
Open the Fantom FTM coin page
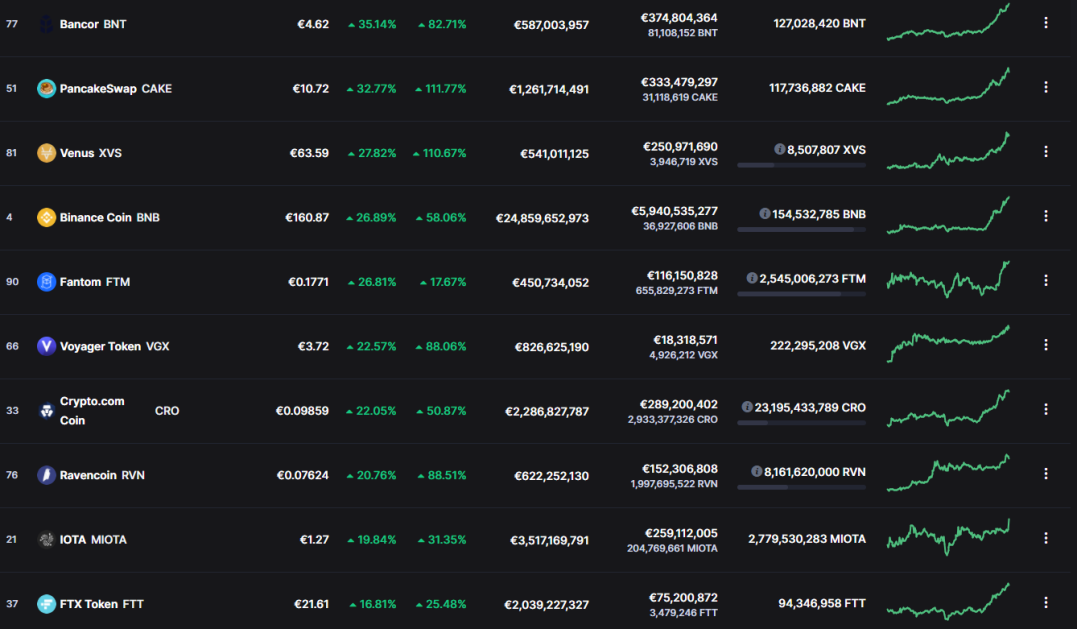[95, 282]
